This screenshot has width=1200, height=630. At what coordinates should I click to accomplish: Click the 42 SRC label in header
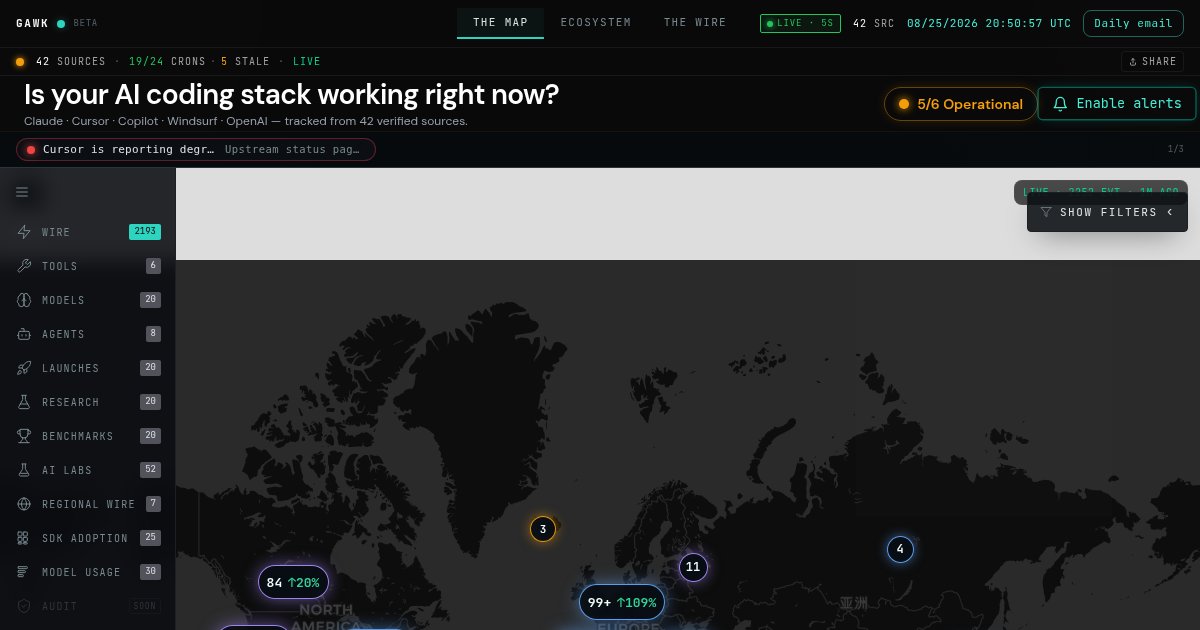(x=873, y=23)
